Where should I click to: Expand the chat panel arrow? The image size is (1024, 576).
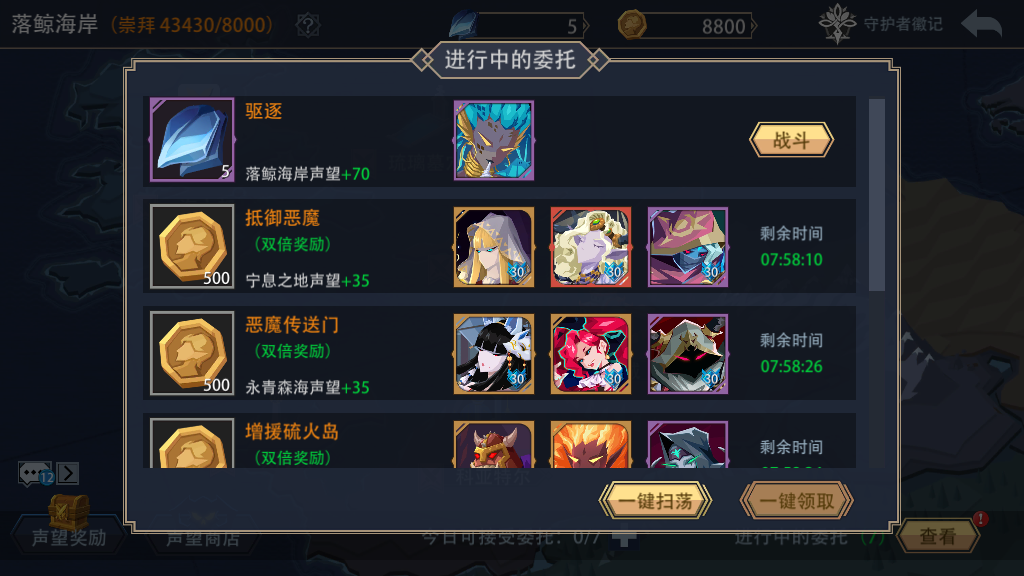pyautogui.click(x=68, y=473)
